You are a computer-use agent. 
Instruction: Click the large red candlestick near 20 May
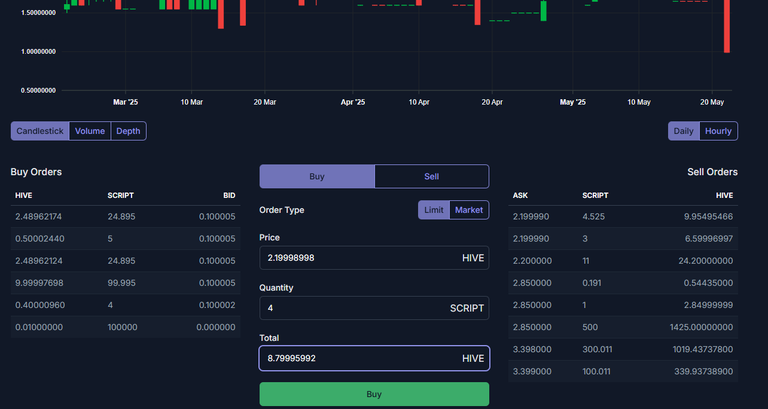pos(727,26)
